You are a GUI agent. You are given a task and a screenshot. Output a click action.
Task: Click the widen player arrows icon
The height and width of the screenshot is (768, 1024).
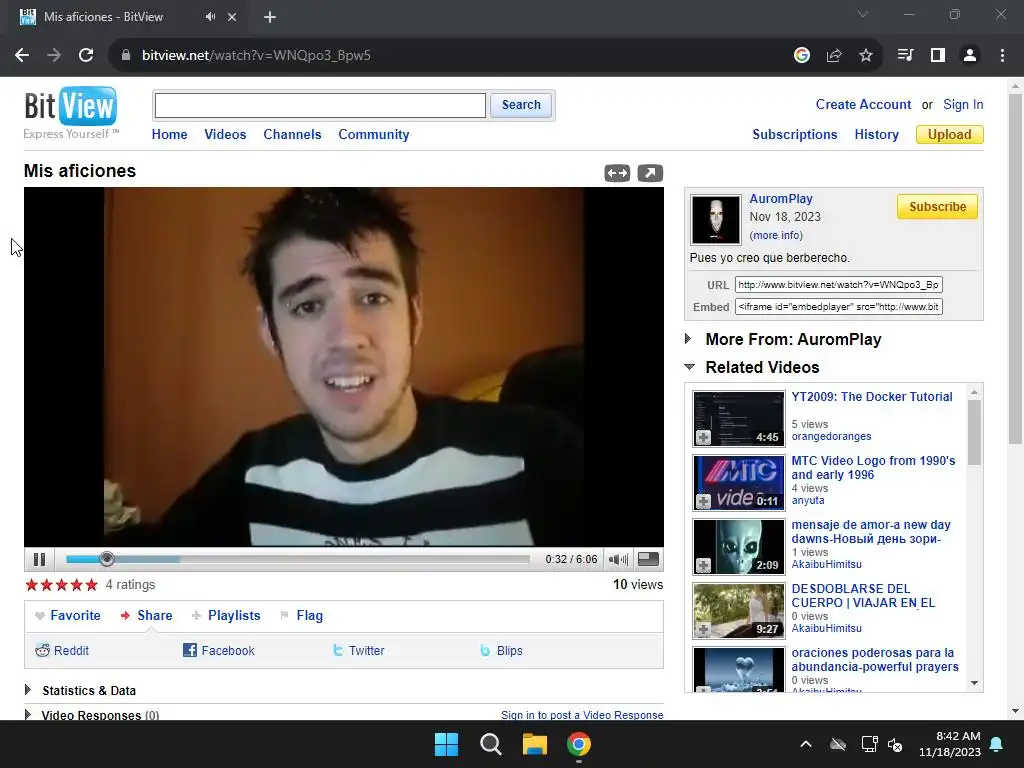617,173
